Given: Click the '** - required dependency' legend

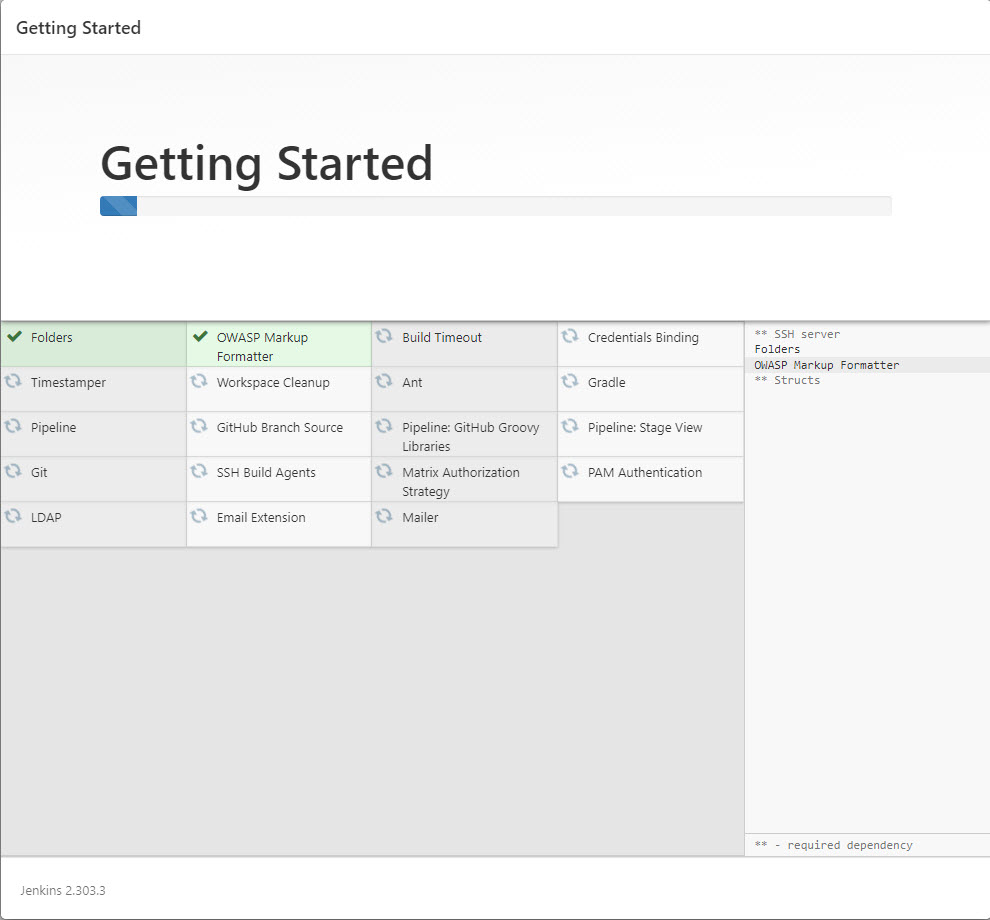Looking at the screenshot, I should (x=833, y=845).
